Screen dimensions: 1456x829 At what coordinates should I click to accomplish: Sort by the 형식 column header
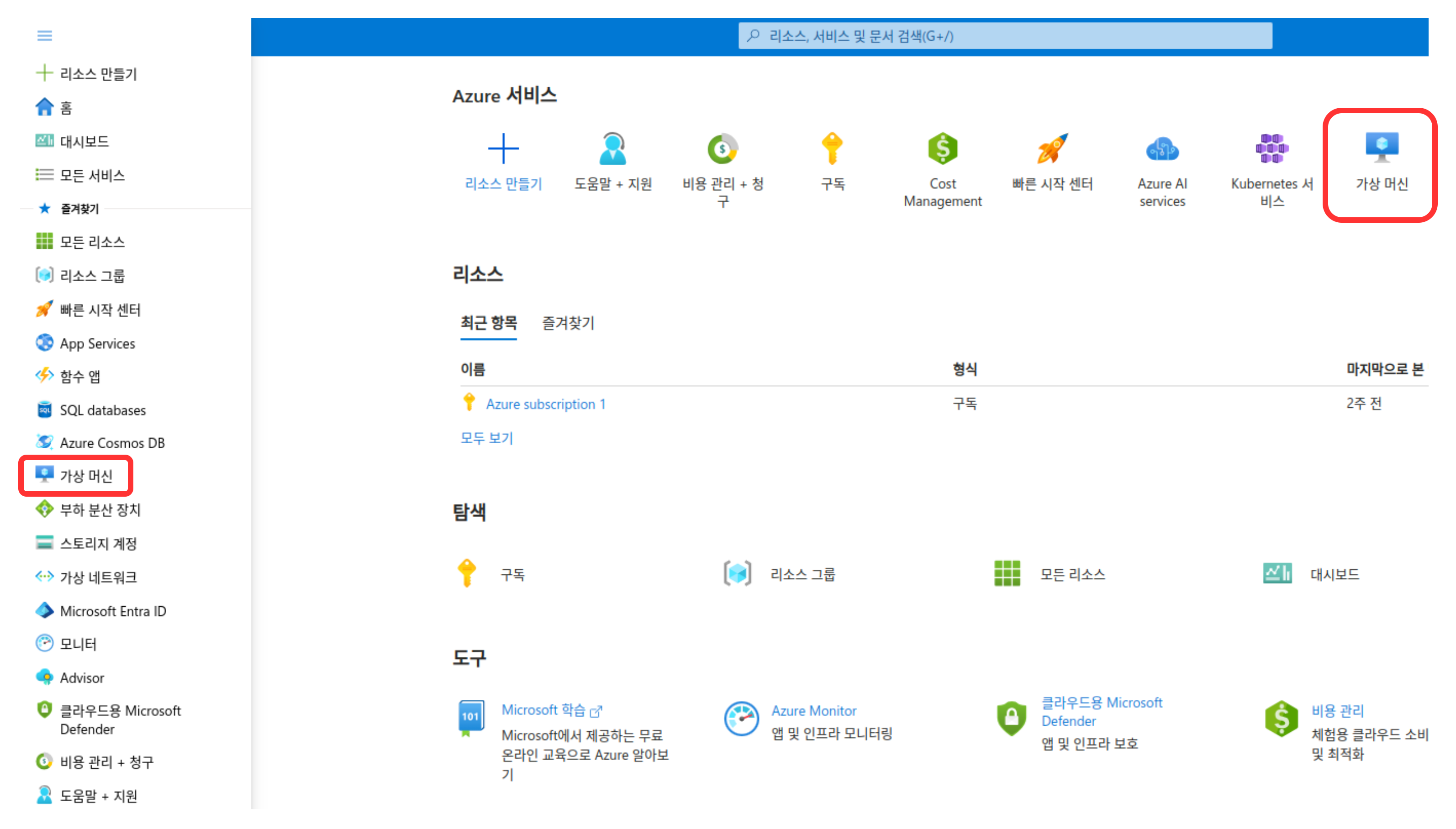[x=965, y=369]
